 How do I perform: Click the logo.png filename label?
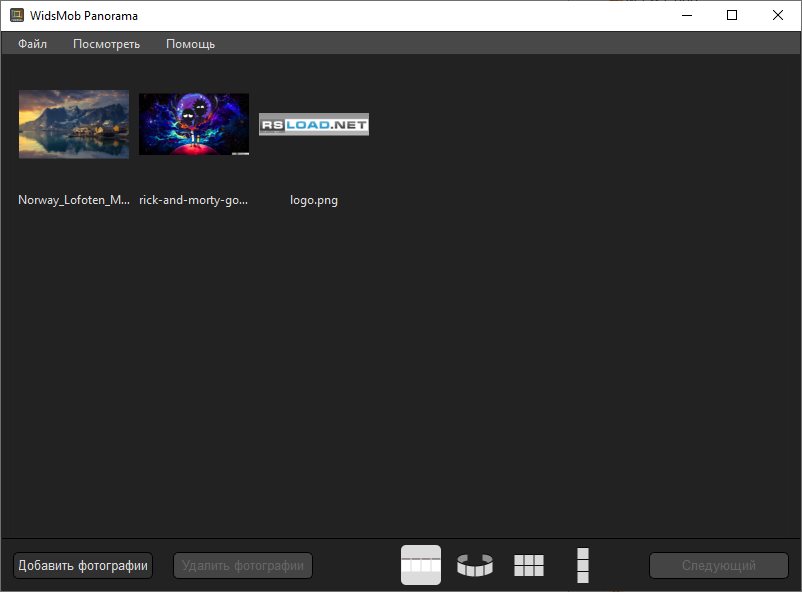coord(313,200)
